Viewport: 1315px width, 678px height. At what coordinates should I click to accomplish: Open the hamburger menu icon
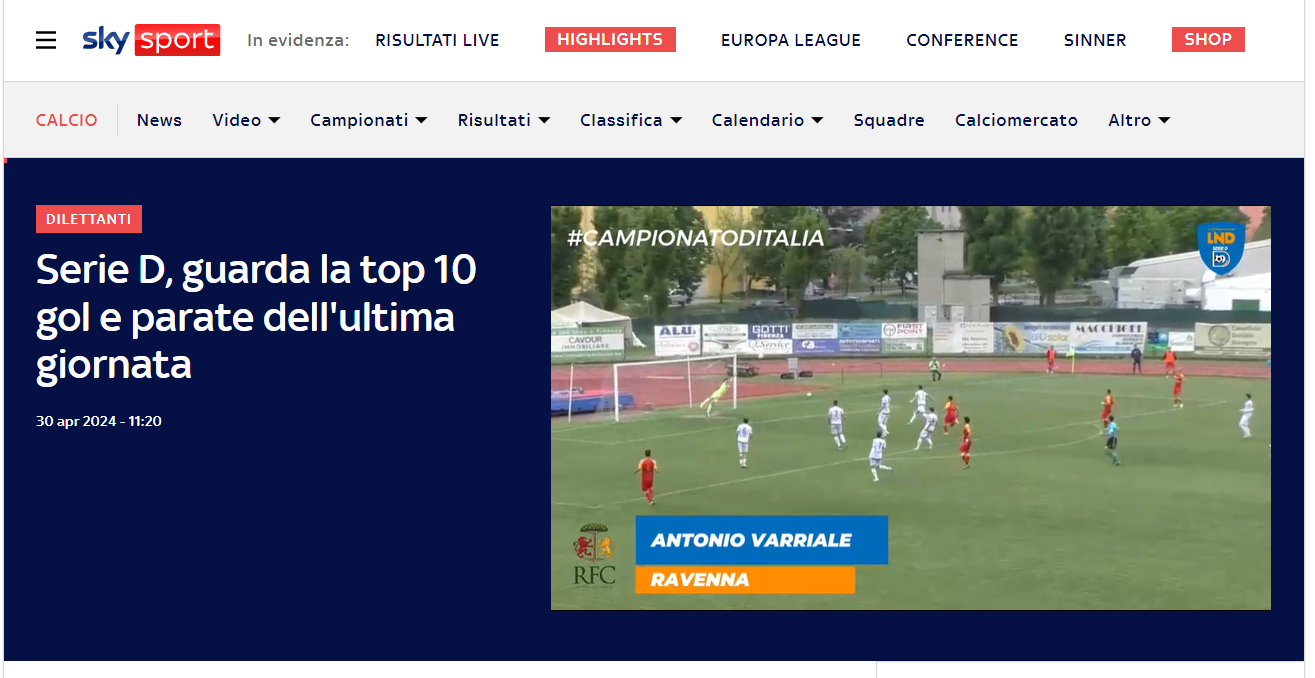(46, 40)
